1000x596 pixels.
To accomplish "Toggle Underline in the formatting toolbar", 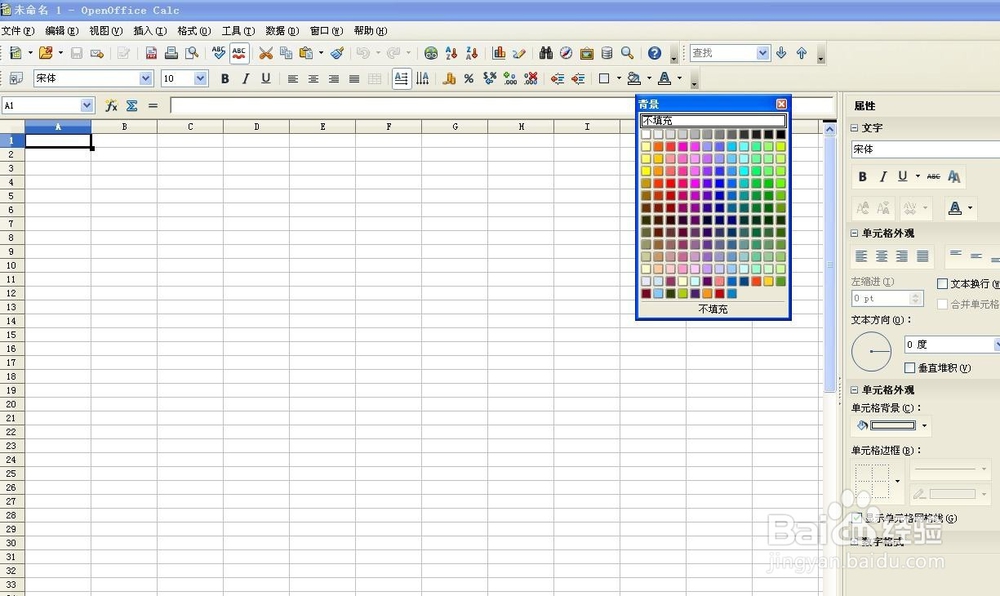I will point(266,78).
